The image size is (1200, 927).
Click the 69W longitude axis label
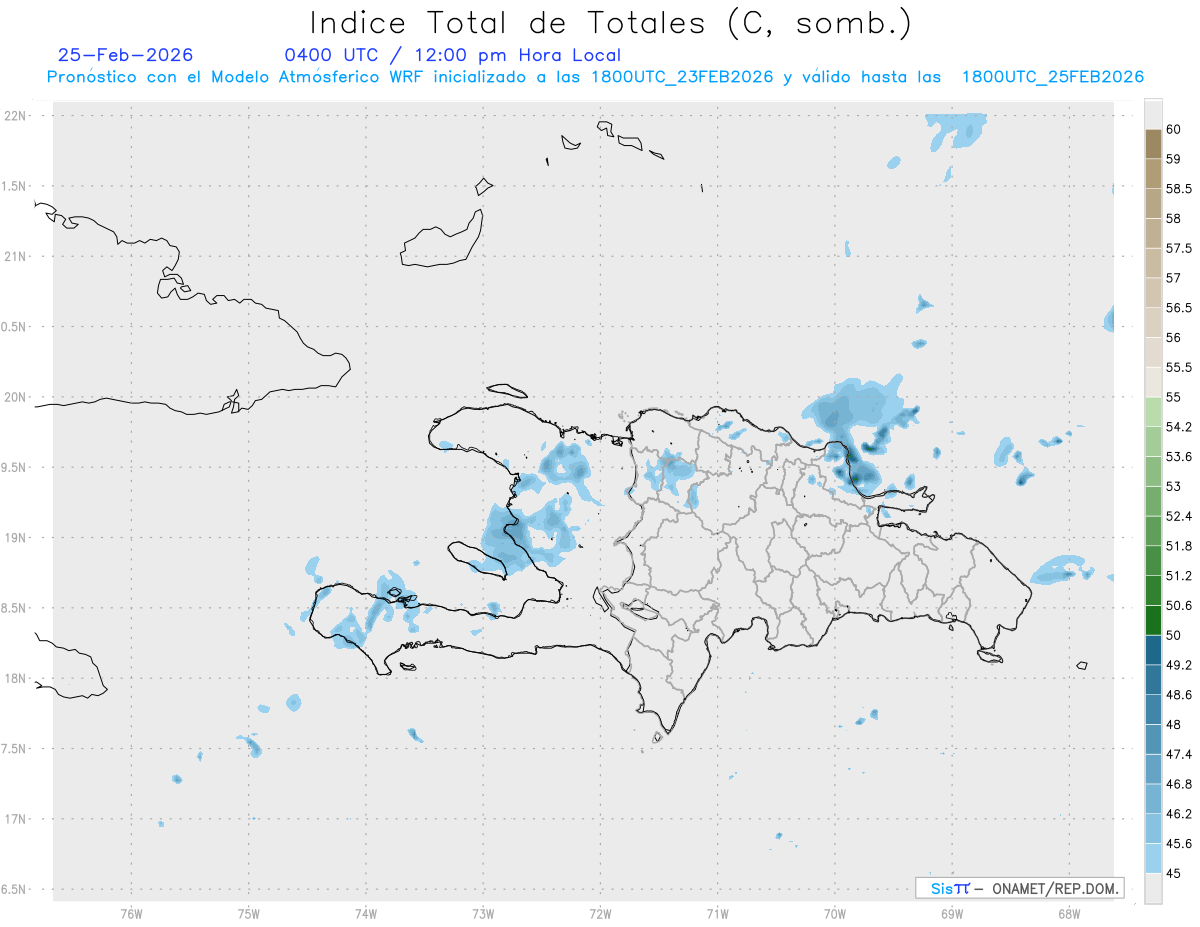pyautogui.click(x=951, y=914)
